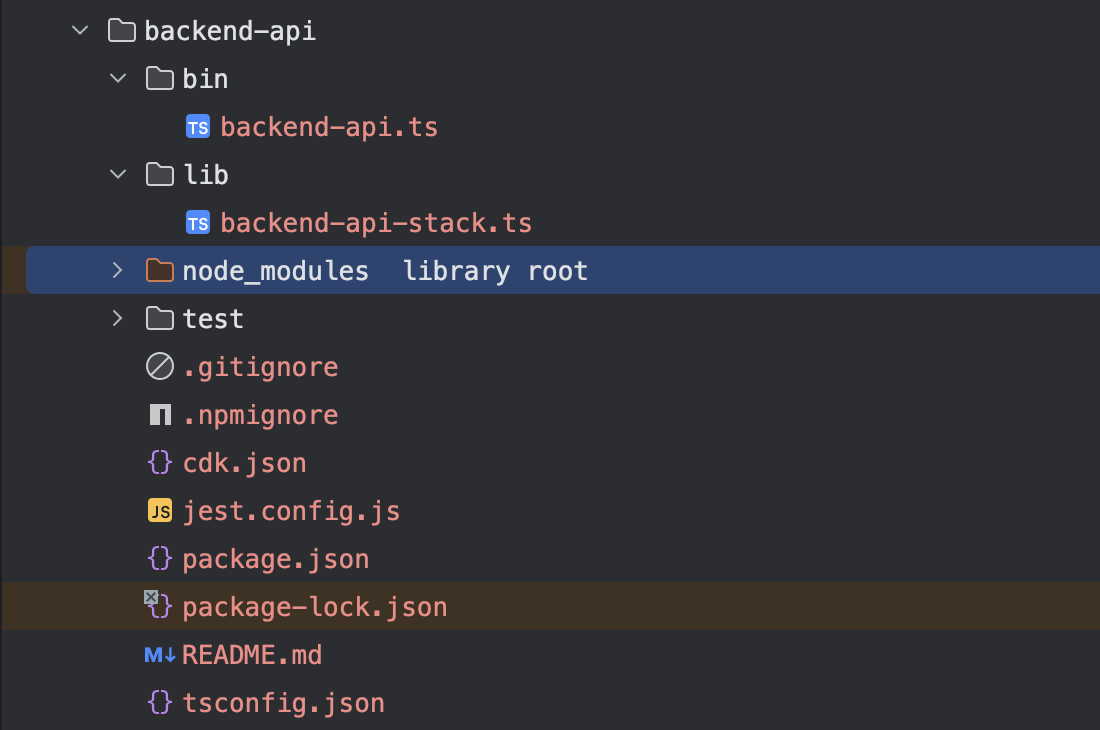Image resolution: width=1100 pixels, height=730 pixels.
Task: Collapse the backend-api root folder
Action: [x=80, y=31]
